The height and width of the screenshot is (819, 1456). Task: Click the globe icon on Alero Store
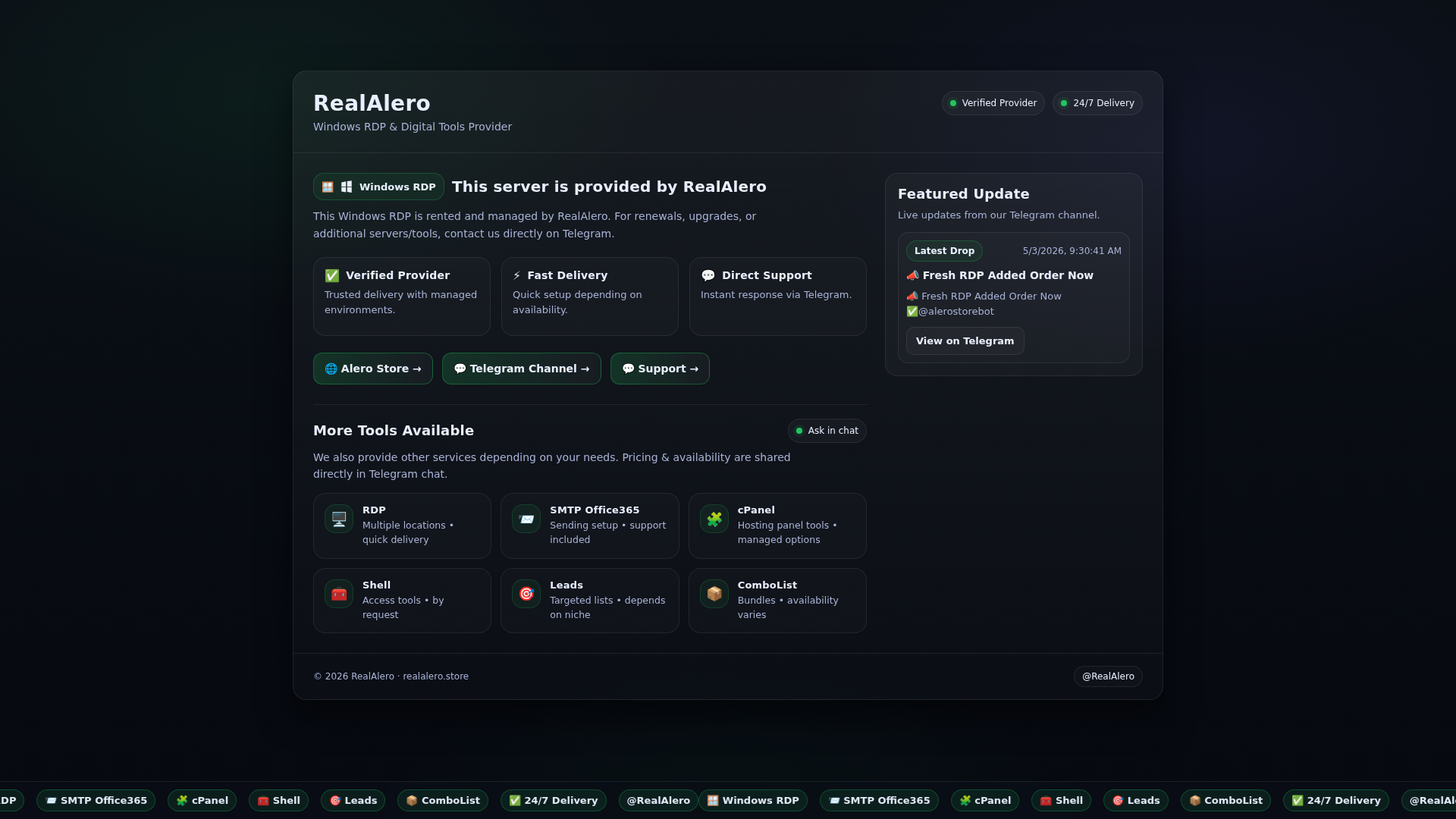[x=331, y=369]
